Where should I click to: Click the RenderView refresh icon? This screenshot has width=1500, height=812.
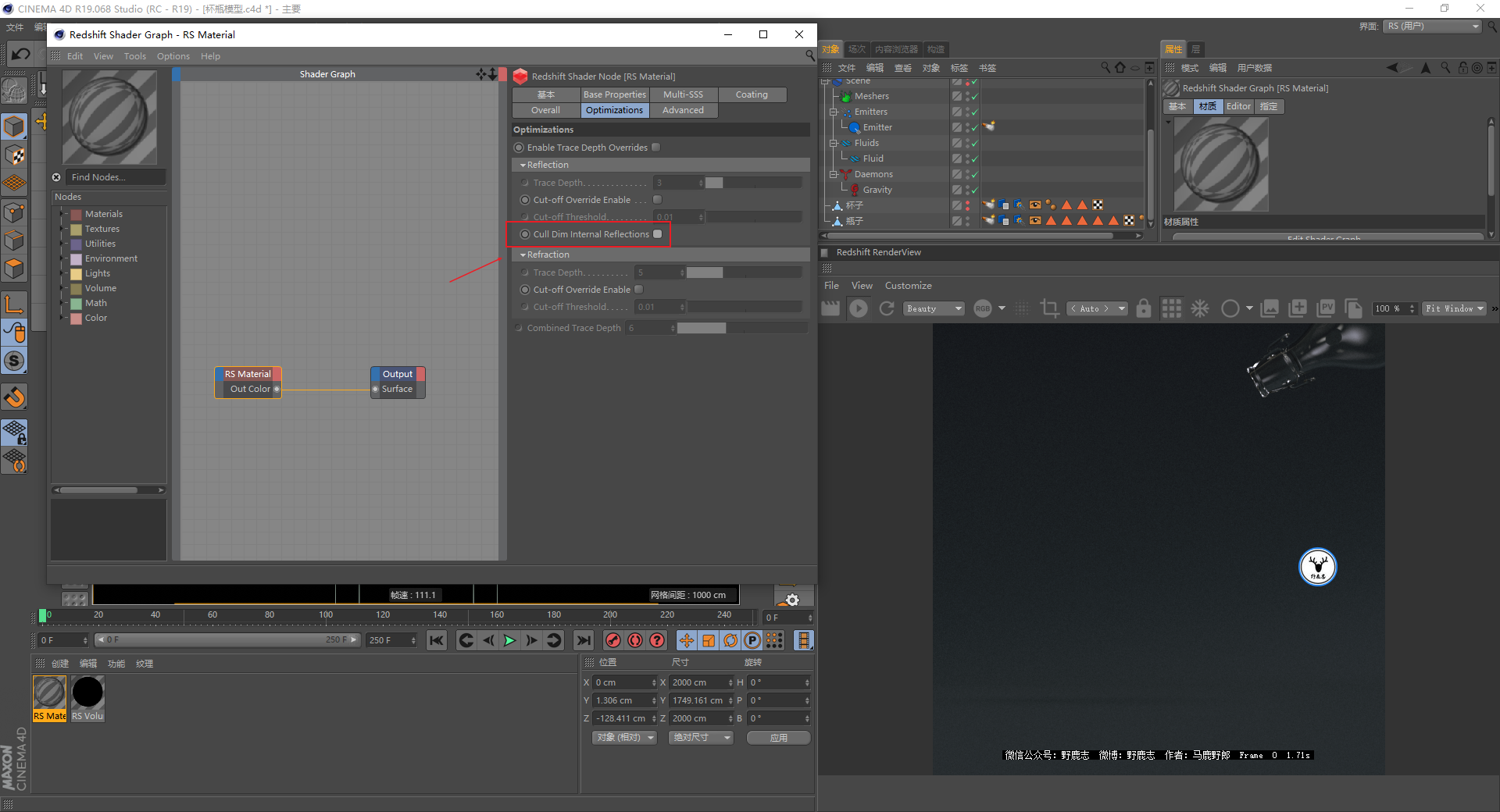coord(886,308)
